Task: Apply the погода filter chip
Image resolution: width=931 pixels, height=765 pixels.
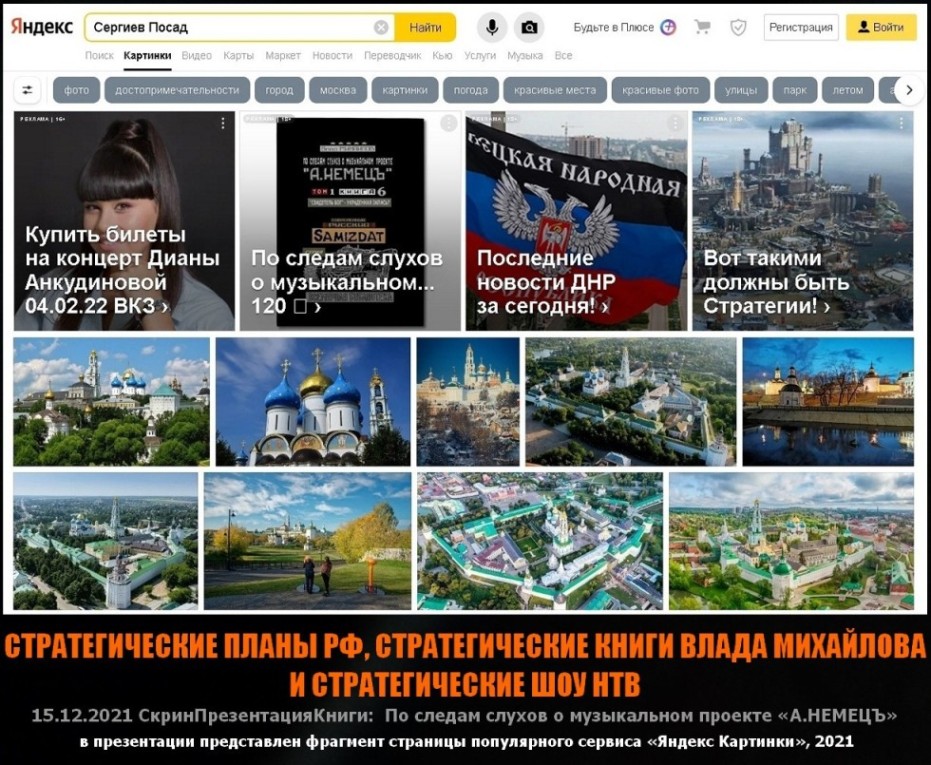Action: coord(471,90)
